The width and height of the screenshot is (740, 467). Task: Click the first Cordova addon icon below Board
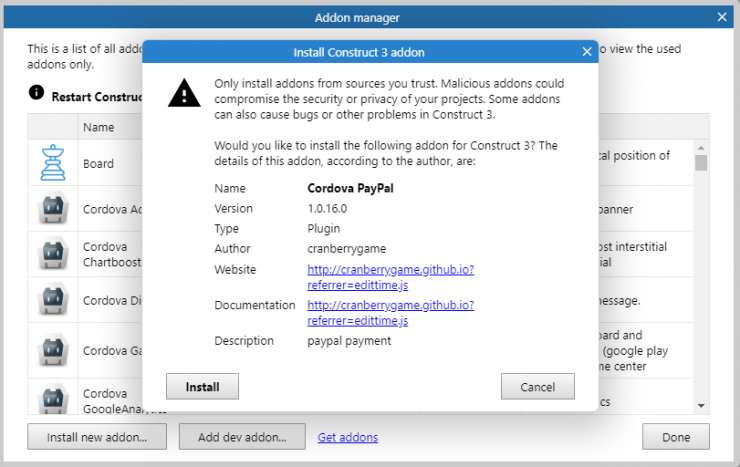(x=52, y=210)
